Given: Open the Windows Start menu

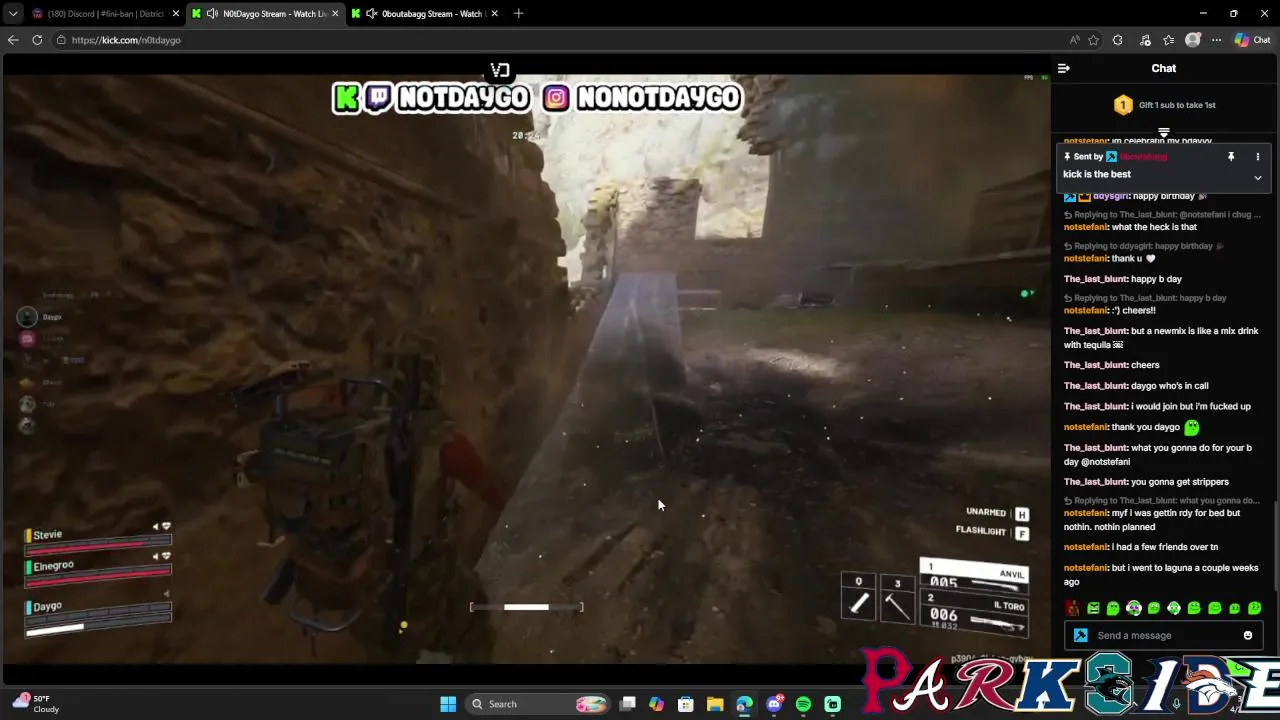Looking at the screenshot, I should pos(448,704).
